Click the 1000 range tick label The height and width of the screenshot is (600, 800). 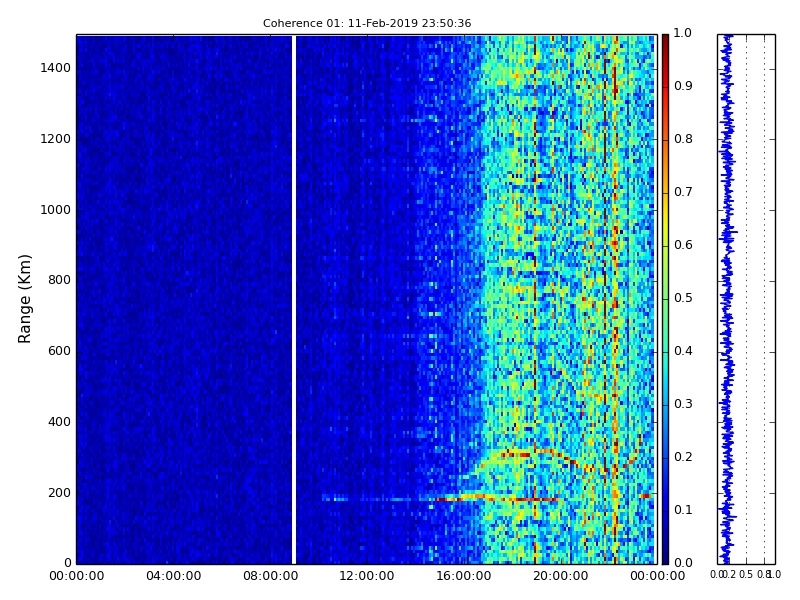56,210
